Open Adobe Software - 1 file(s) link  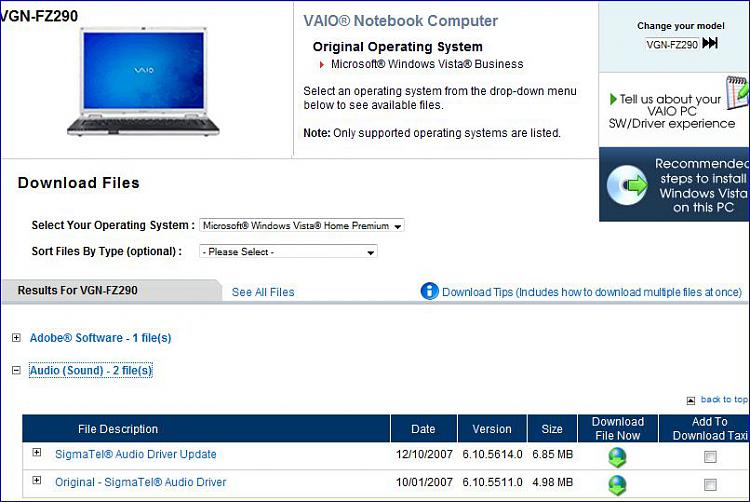click(100, 338)
